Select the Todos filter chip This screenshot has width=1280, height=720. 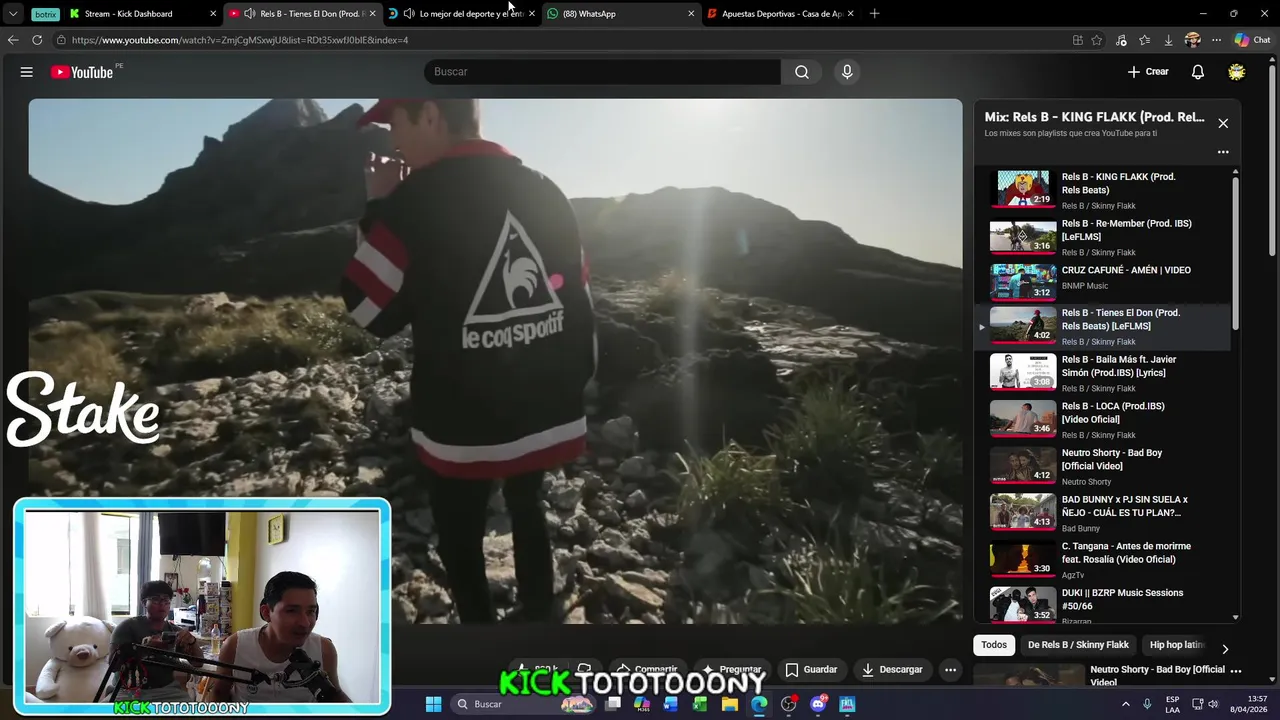(994, 645)
